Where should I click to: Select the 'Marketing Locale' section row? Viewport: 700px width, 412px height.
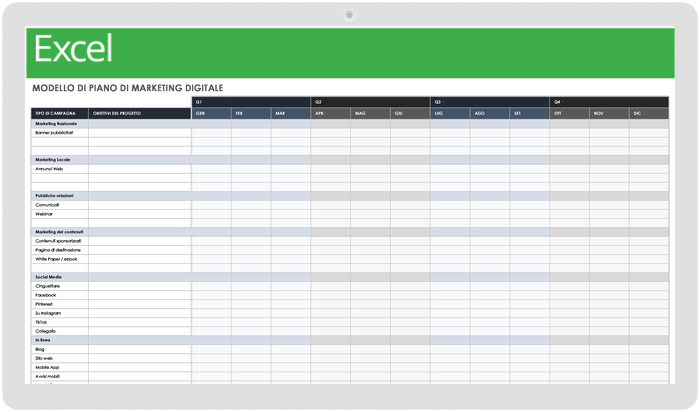[x=350, y=160]
